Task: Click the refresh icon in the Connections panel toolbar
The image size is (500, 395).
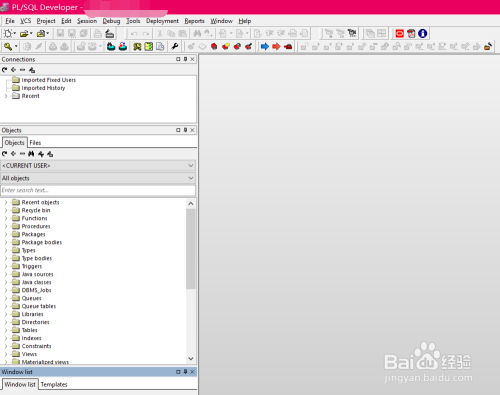Action: [x=4, y=70]
